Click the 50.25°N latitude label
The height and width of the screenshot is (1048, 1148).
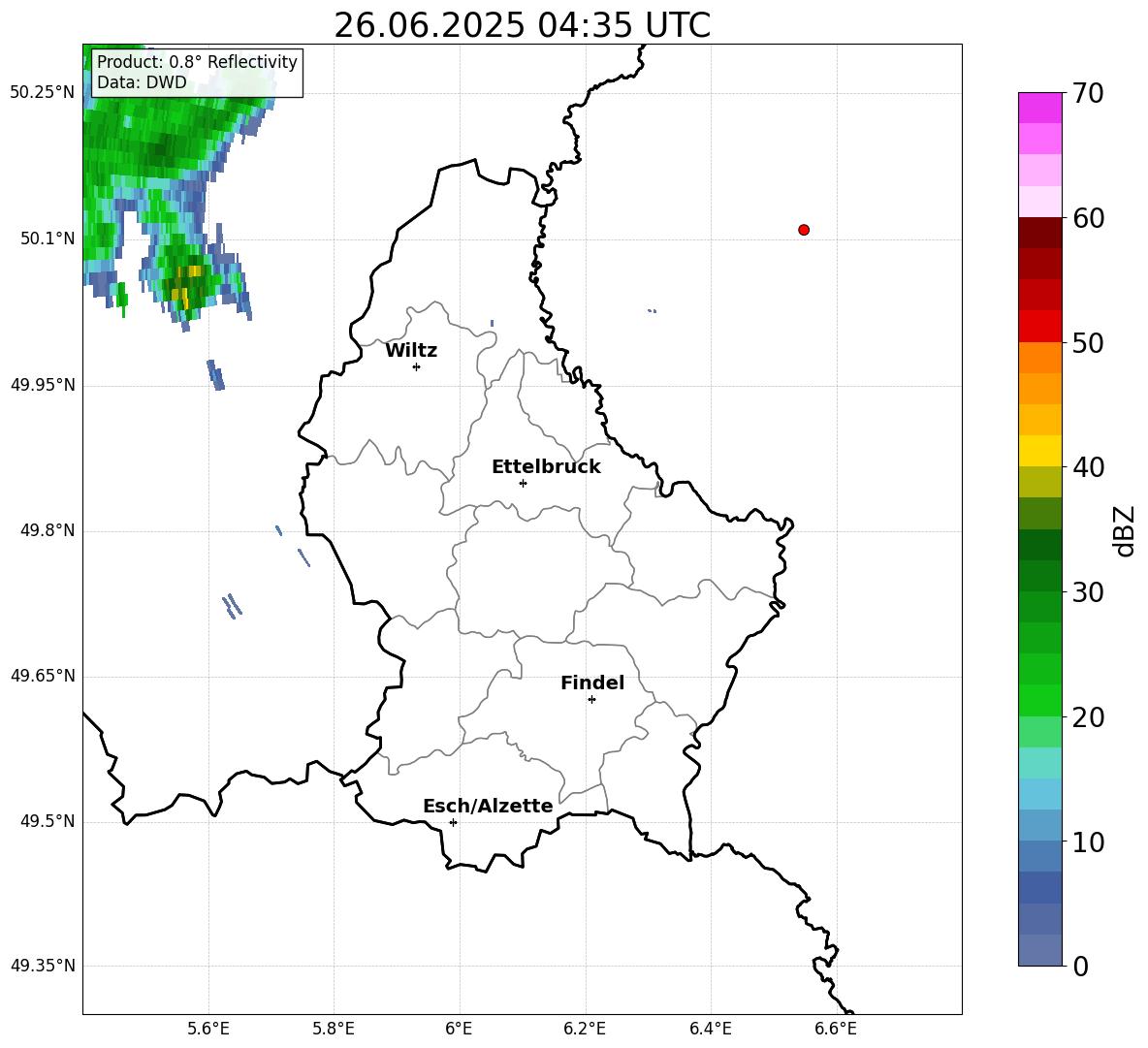[43, 93]
